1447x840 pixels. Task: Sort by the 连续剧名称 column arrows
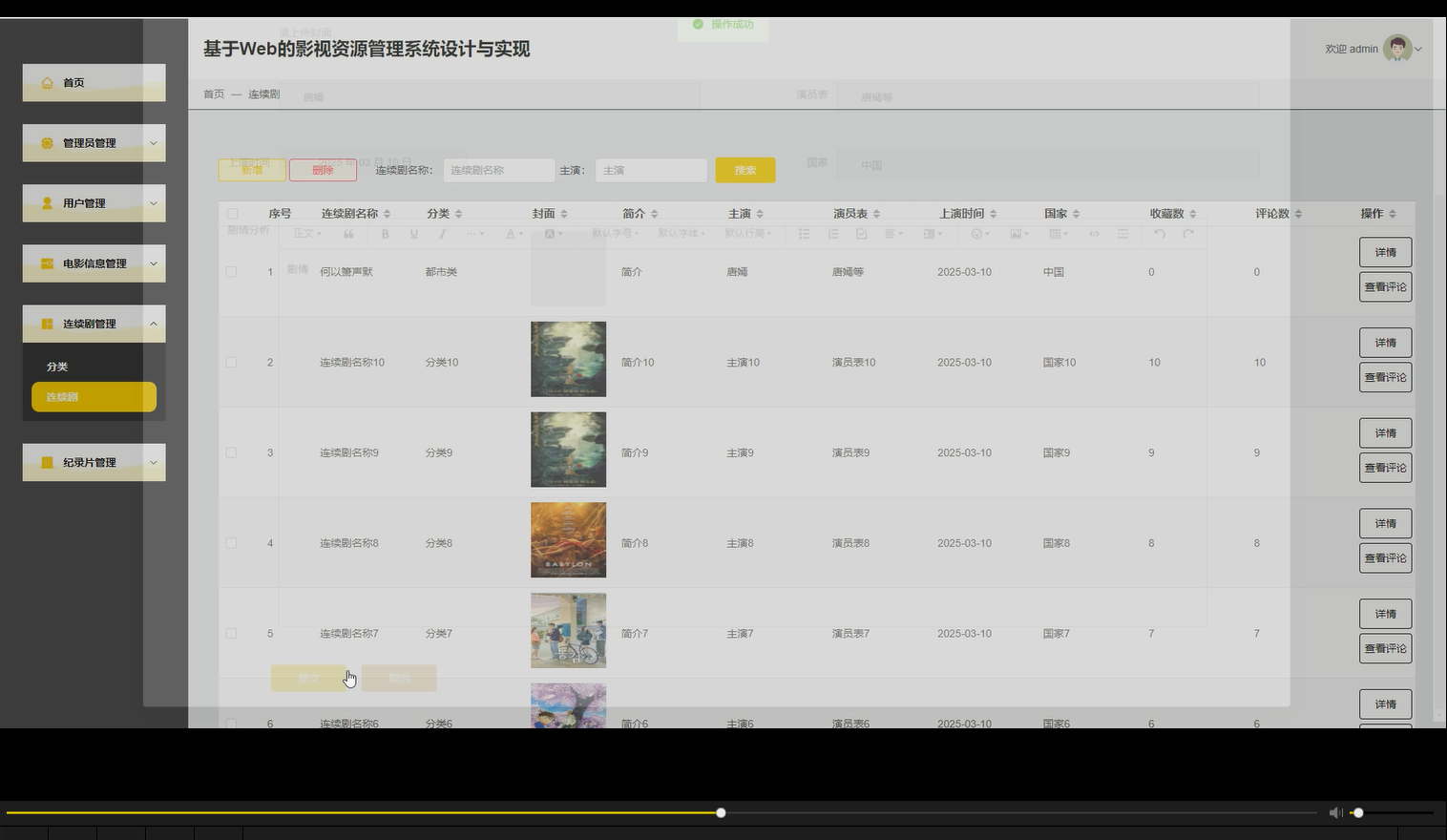387,214
